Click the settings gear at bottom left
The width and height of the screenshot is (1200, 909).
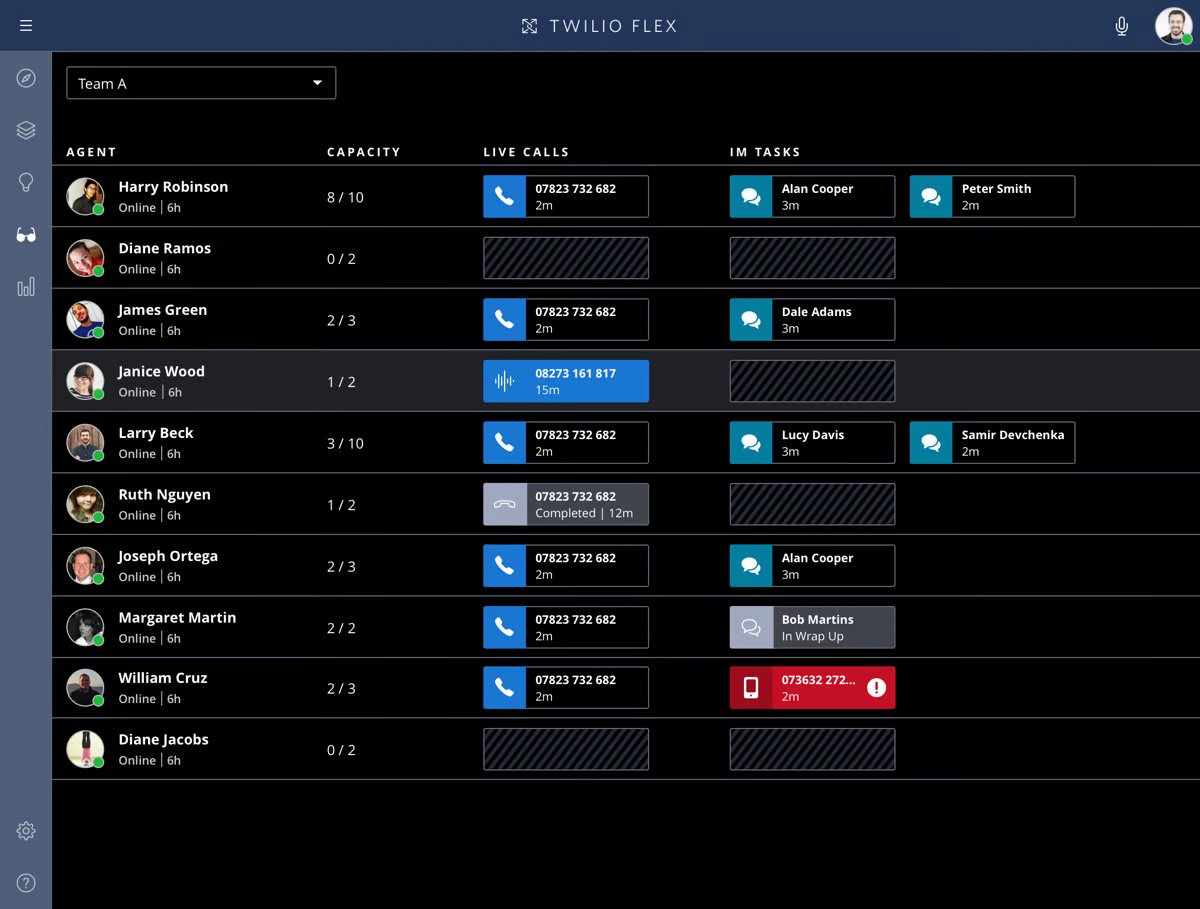pyautogui.click(x=25, y=830)
